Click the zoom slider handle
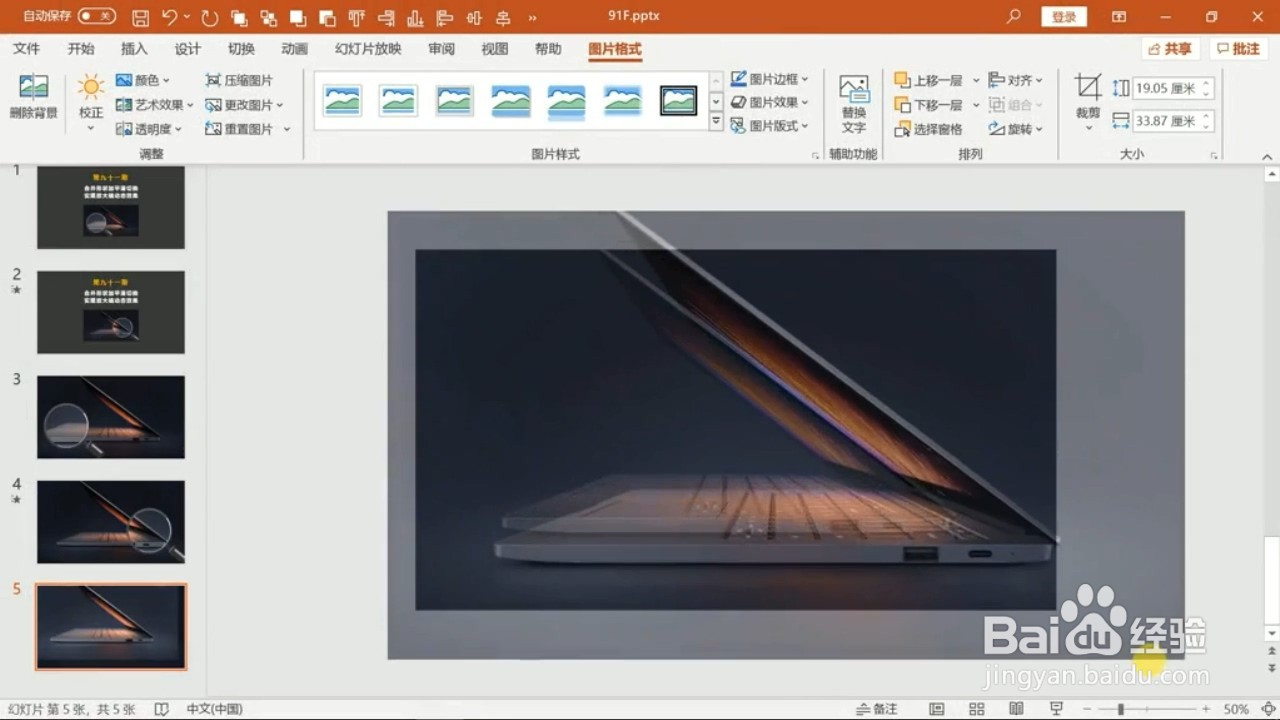 pos(1121,709)
